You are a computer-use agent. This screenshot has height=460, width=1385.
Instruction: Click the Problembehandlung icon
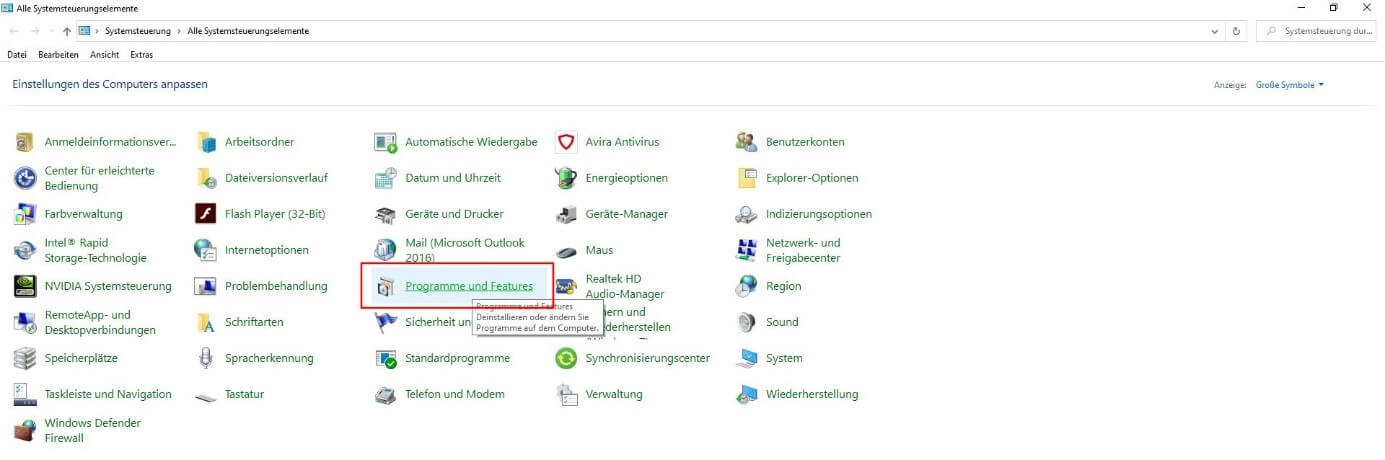coord(206,286)
